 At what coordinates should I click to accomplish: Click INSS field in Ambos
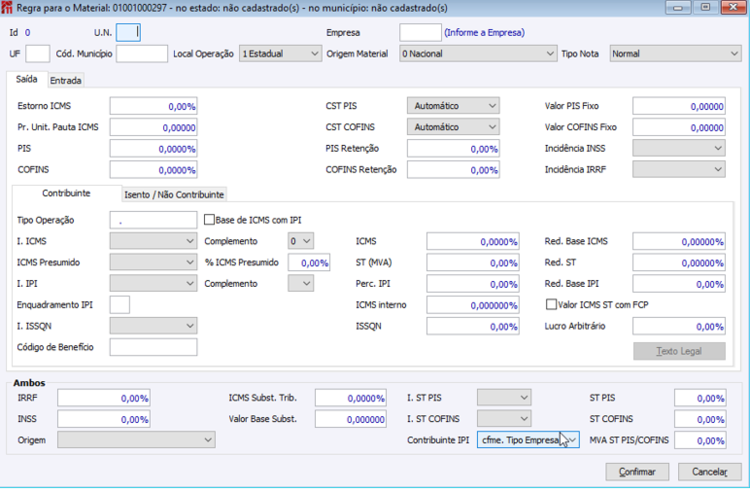(104, 419)
